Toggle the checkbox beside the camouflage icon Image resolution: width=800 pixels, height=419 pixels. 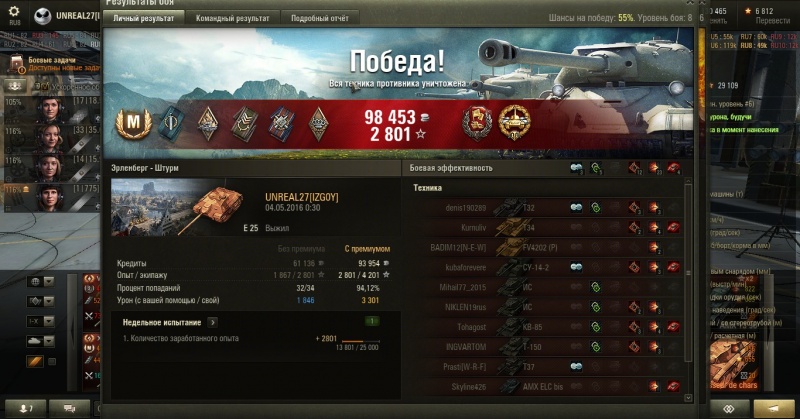tap(52, 361)
